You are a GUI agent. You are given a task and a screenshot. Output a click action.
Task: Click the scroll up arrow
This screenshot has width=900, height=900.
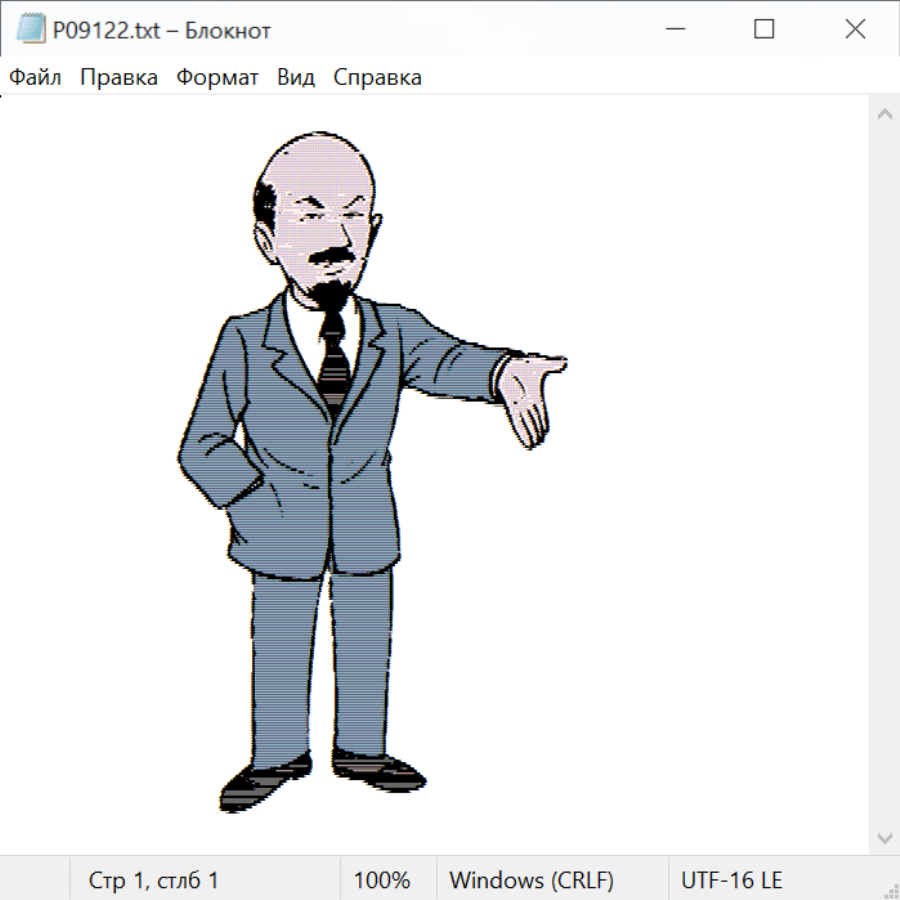click(884, 115)
